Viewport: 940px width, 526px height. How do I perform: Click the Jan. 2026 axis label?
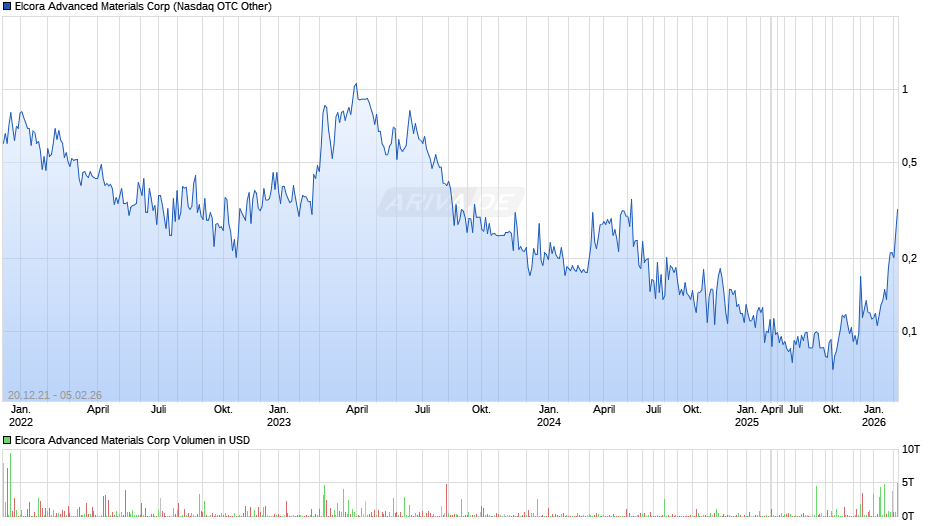point(873,416)
